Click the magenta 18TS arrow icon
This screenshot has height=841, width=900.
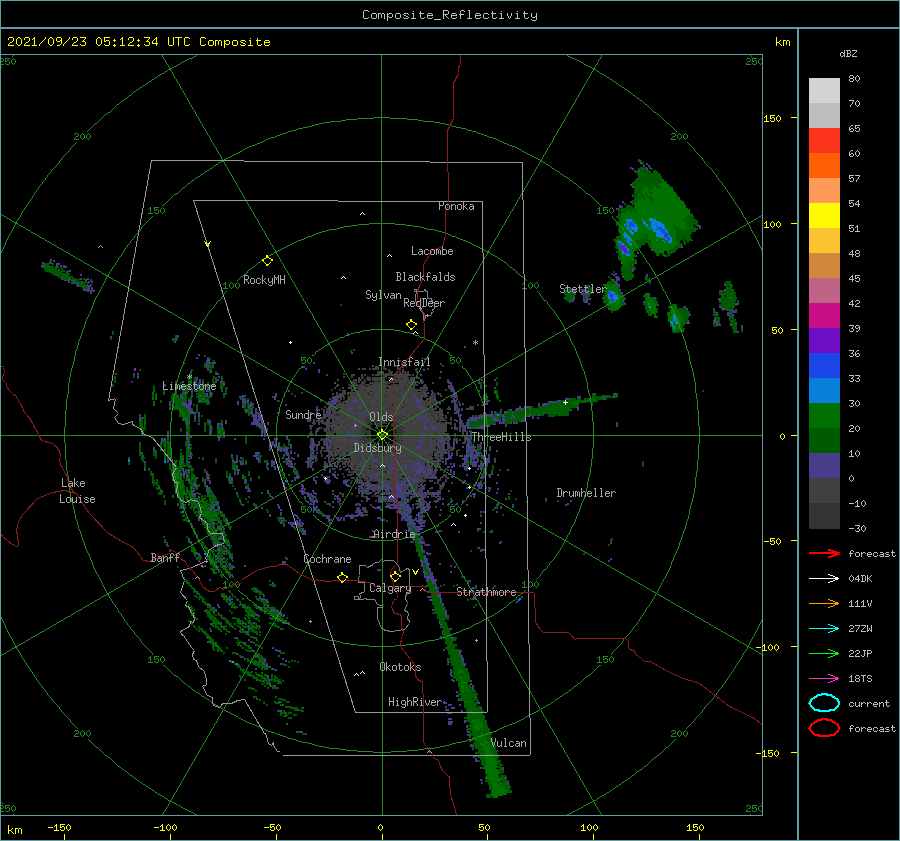pos(824,679)
